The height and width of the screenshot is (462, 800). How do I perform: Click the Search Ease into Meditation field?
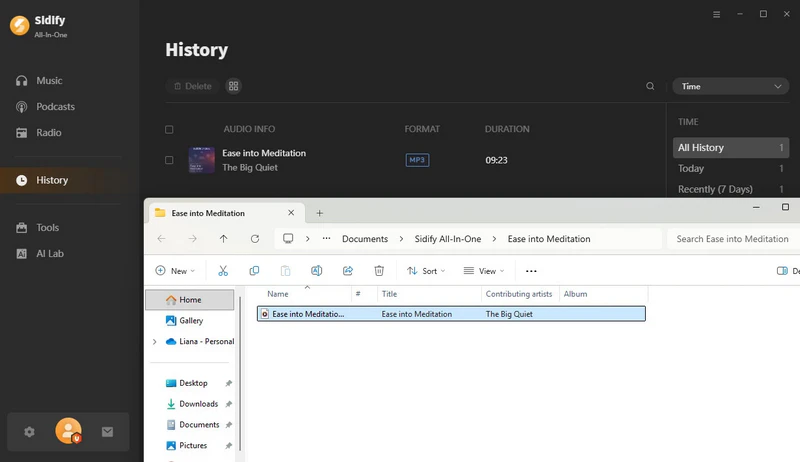(x=734, y=239)
